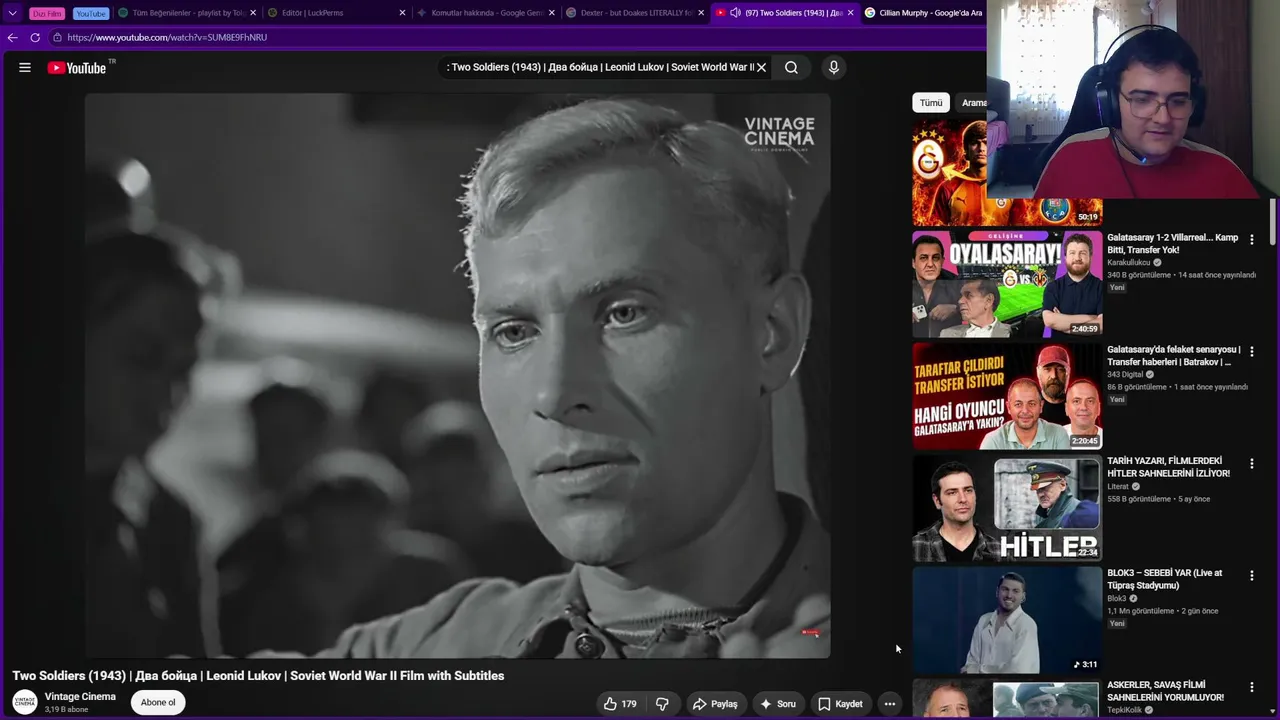The width and height of the screenshot is (1280, 720).
Task: Close the 'Komutlar hakkında' tab
Action: coord(552,13)
